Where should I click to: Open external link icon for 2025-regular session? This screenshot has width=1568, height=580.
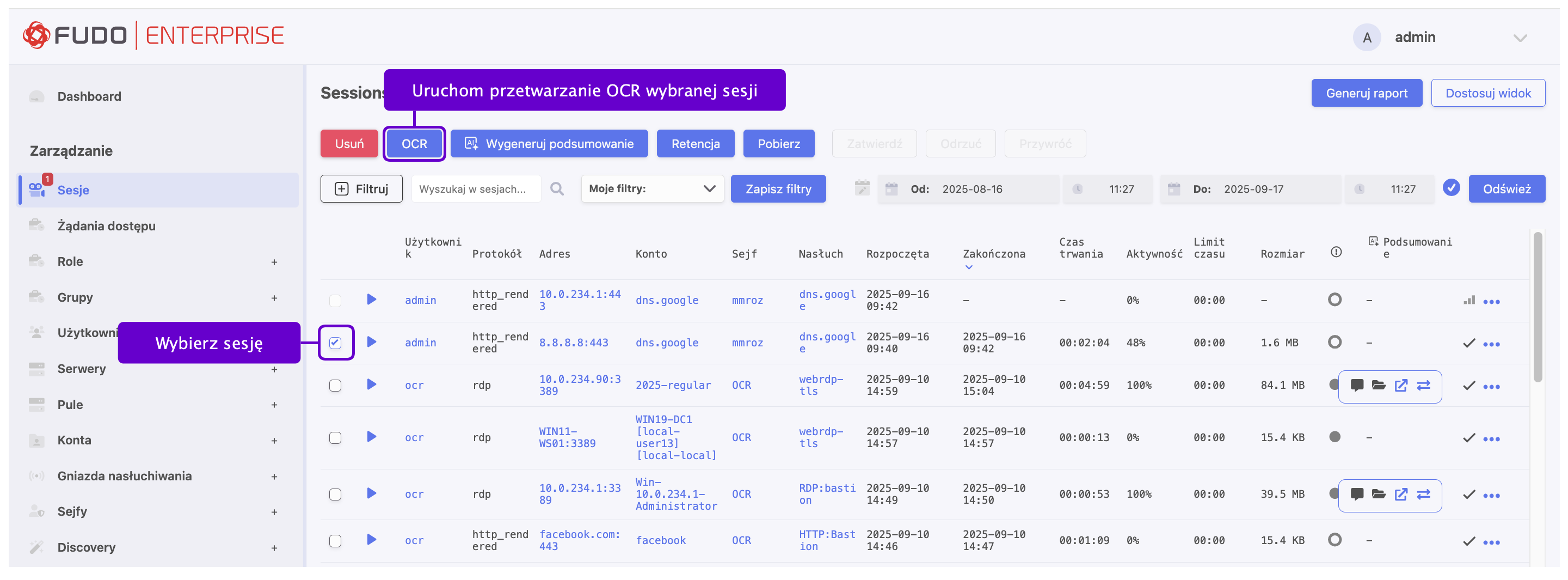[x=1400, y=385]
